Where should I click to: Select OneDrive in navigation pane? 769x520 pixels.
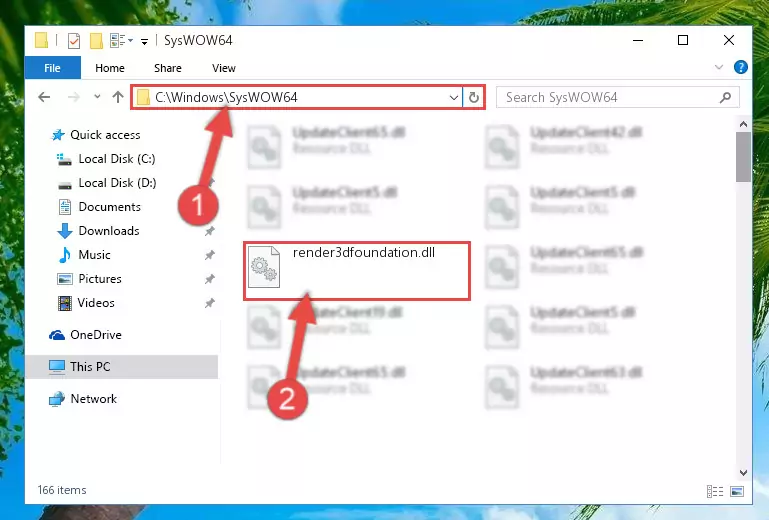pos(96,335)
